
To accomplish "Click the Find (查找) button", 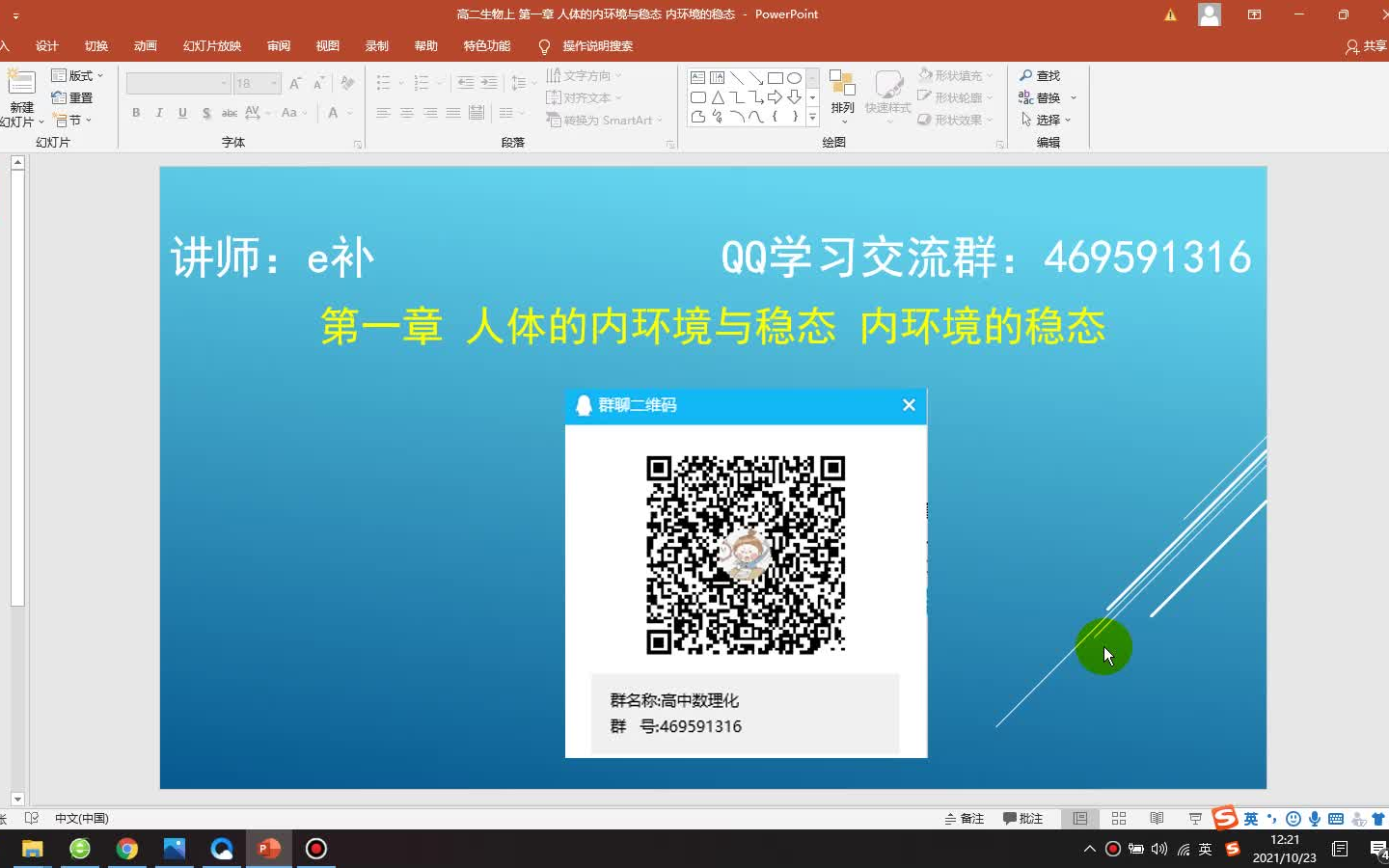I will [1040, 75].
